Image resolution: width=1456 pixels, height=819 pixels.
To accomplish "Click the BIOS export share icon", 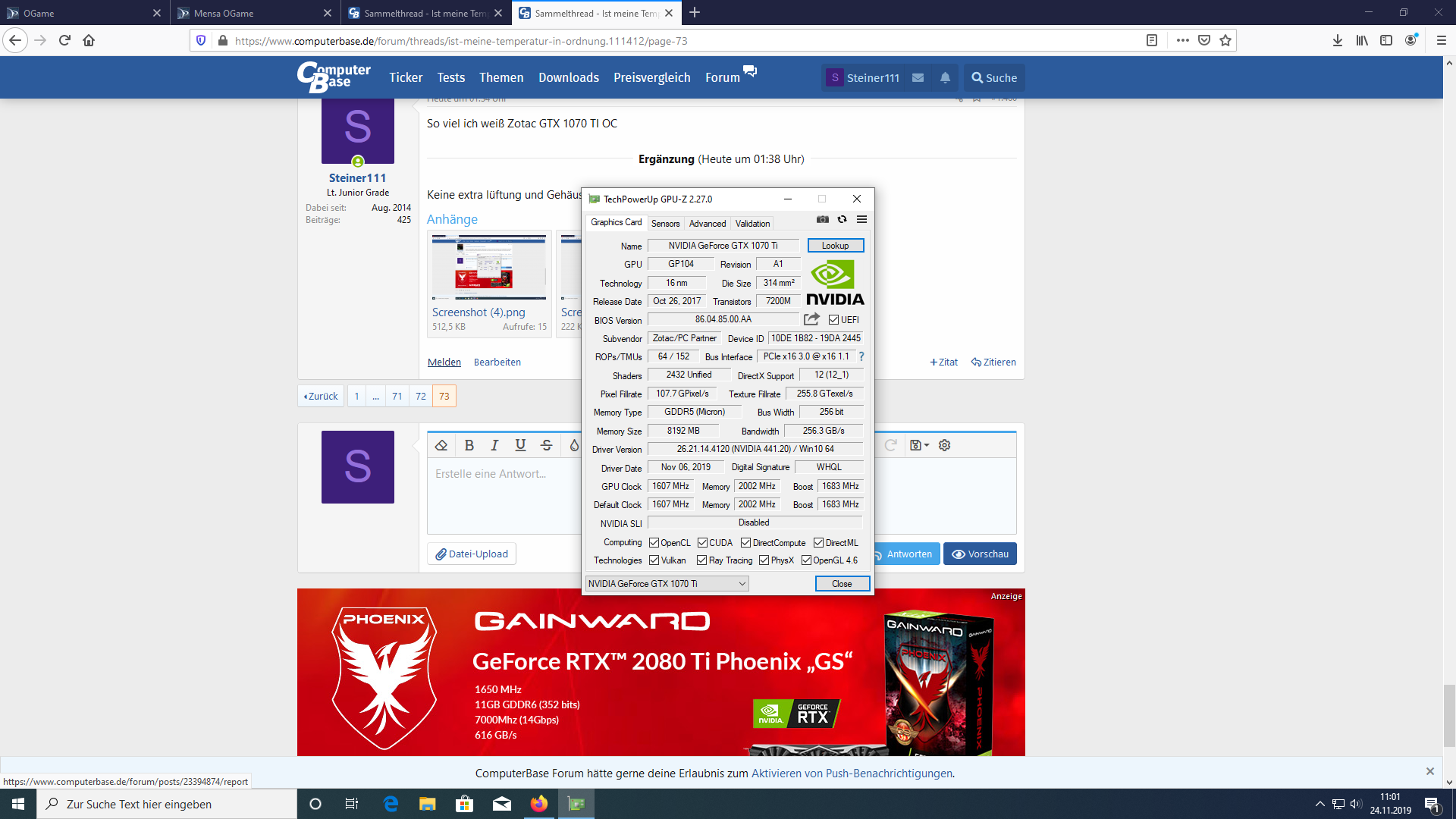I will click(811, 319).
